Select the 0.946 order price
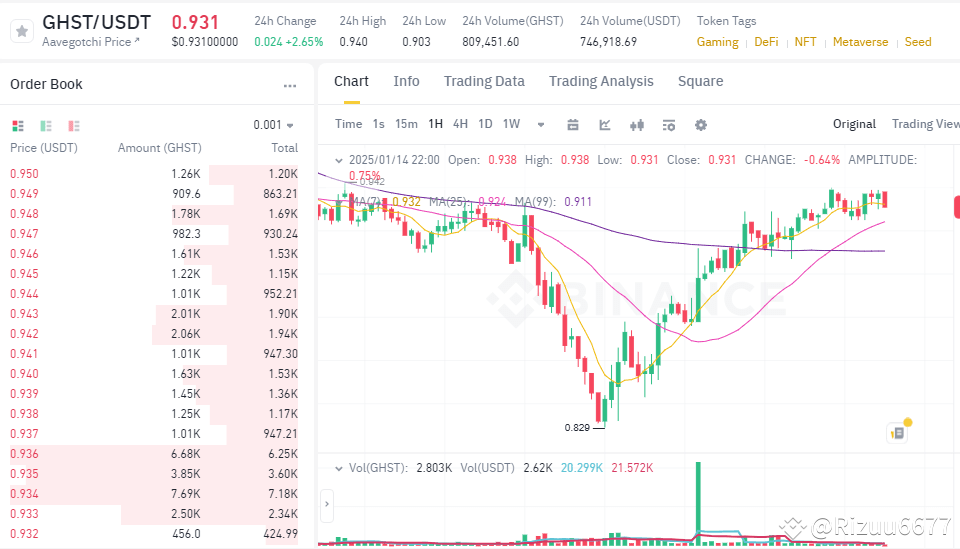The height and width of the screenshot is (549, 960). pyautogui.click(x=24, y=254)
